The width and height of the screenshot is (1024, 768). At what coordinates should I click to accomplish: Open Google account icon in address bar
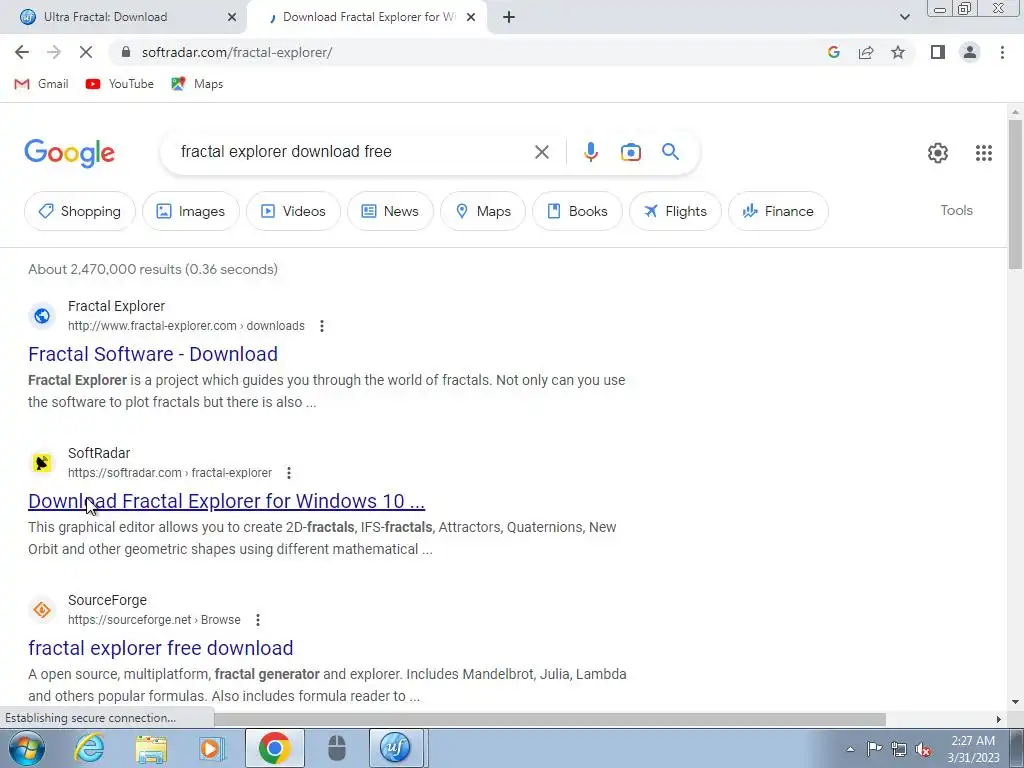coord(833,52)
